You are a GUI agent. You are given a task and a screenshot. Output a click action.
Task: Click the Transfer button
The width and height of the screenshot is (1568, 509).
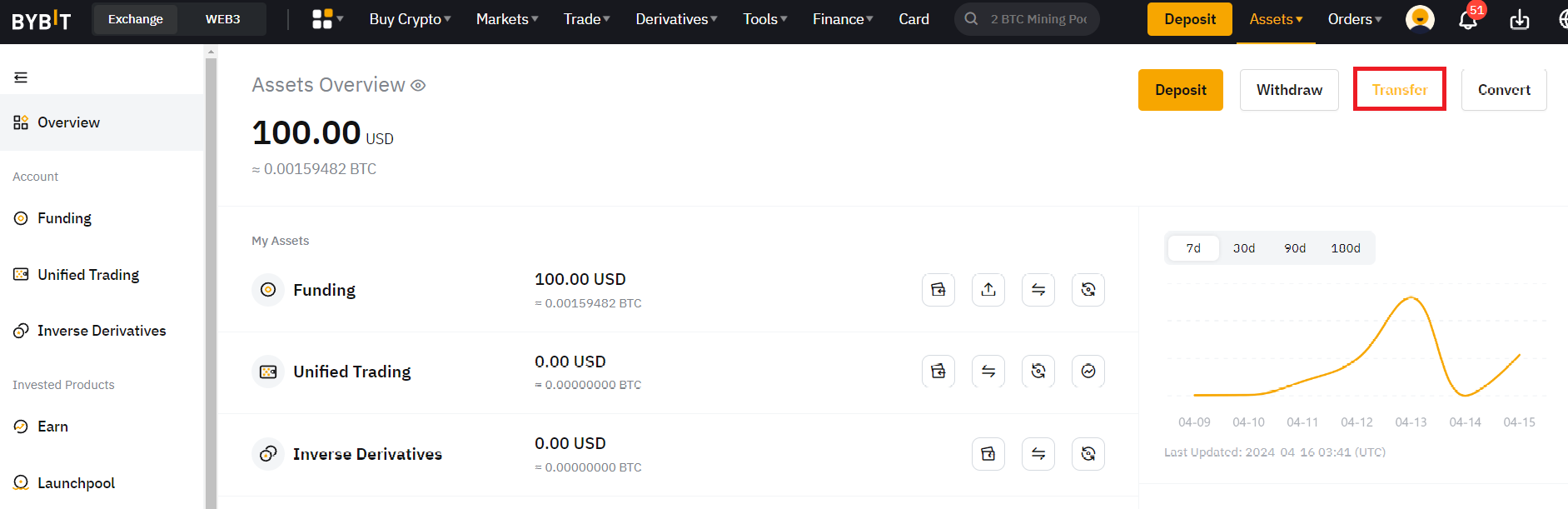point(1400,89)
